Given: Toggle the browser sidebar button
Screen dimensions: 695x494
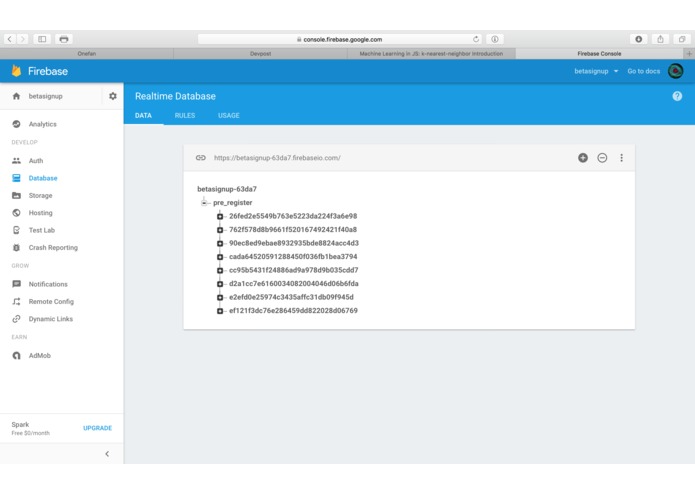Looking at the screenshot, I should point(42,39).
